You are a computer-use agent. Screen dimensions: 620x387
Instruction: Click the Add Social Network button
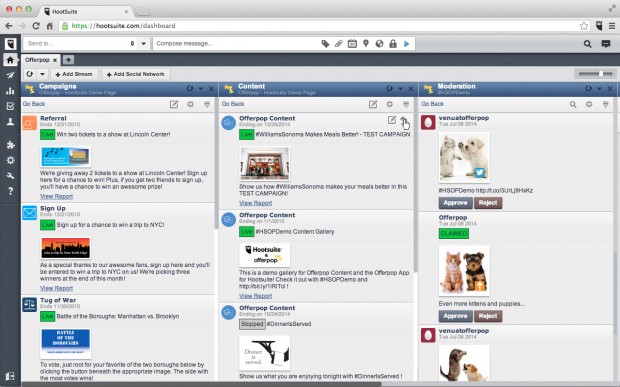click(x=136, y=74)
